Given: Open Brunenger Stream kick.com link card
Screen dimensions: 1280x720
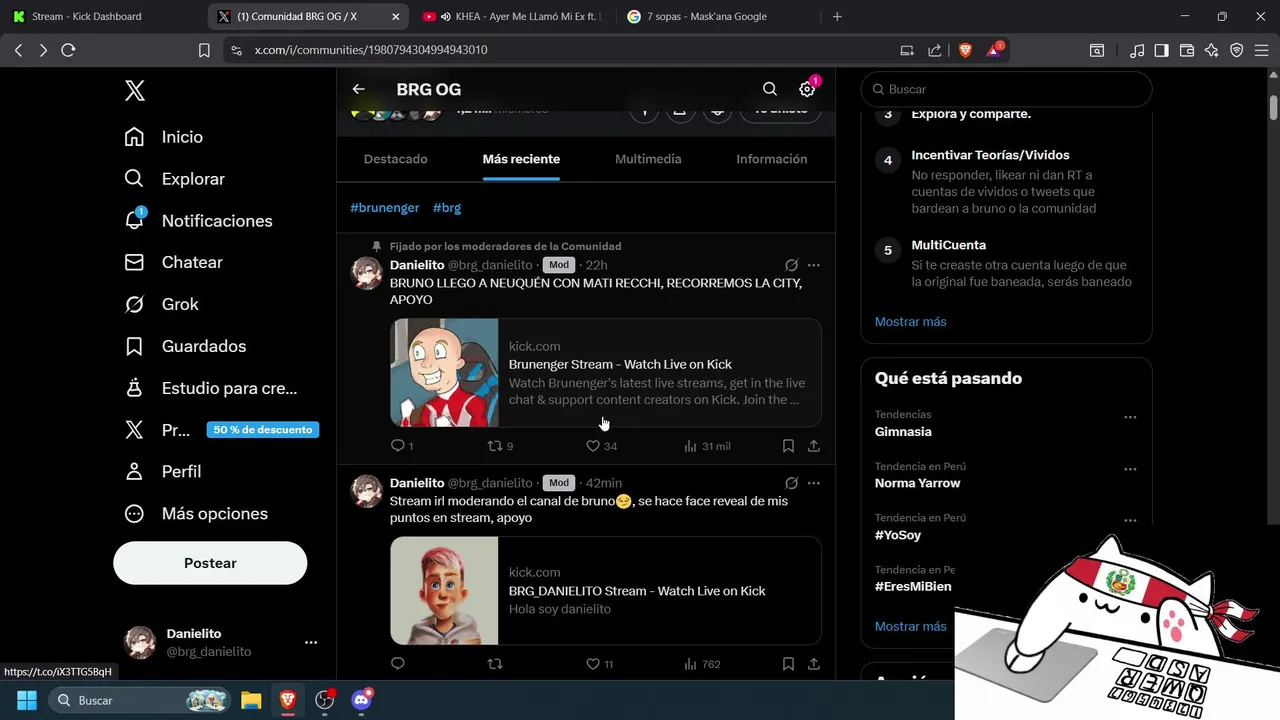Looking at the screenshot, I should (x=606, y=373).
